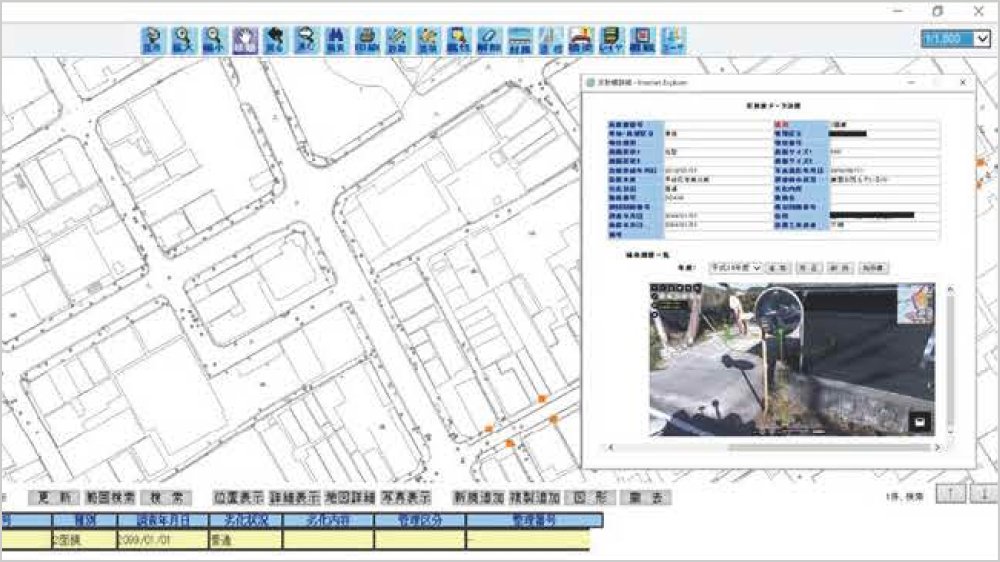Click the 印刷 print toolbar icon

click(x=367, y=40)
